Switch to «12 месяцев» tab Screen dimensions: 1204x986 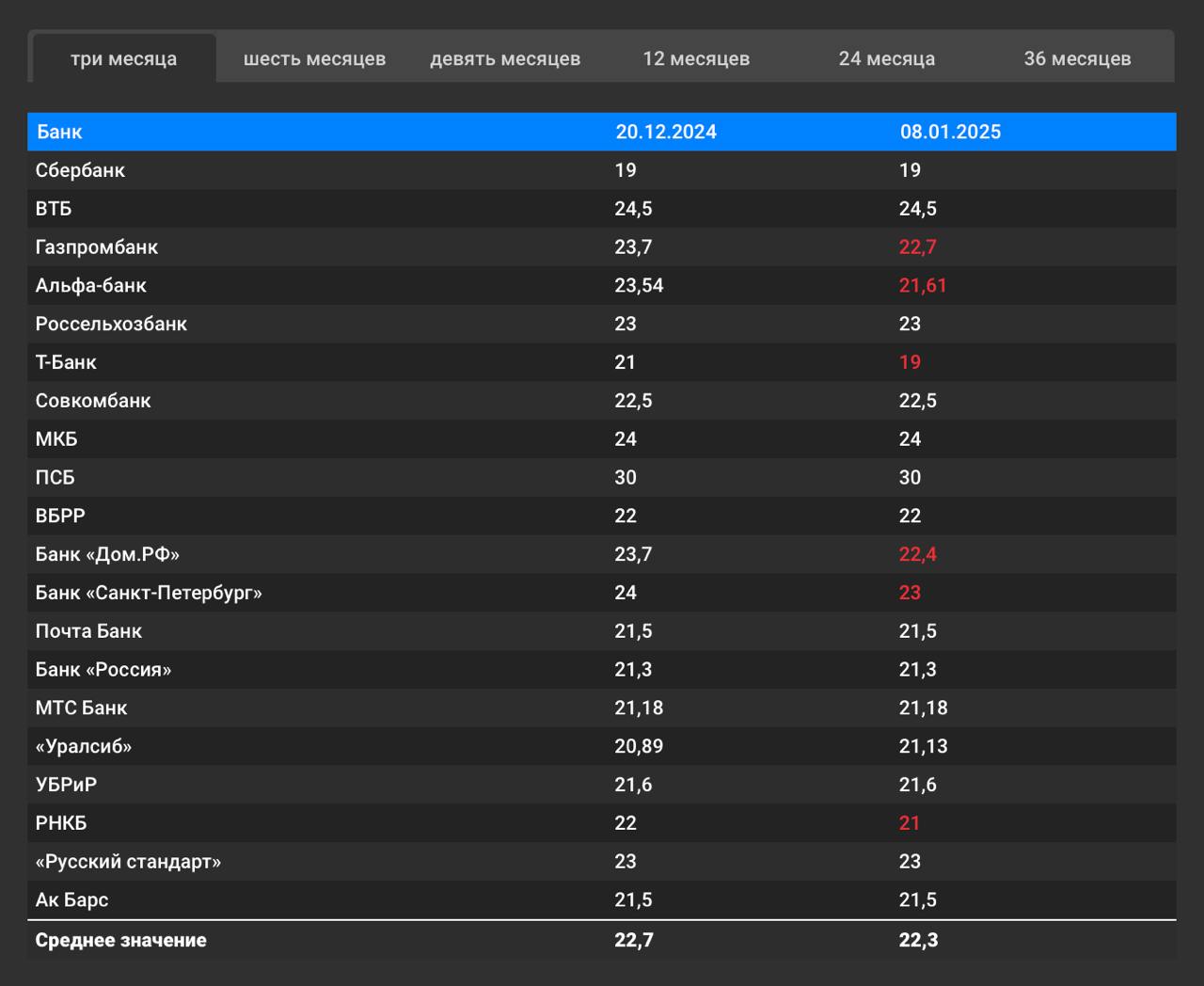[696, 58]
